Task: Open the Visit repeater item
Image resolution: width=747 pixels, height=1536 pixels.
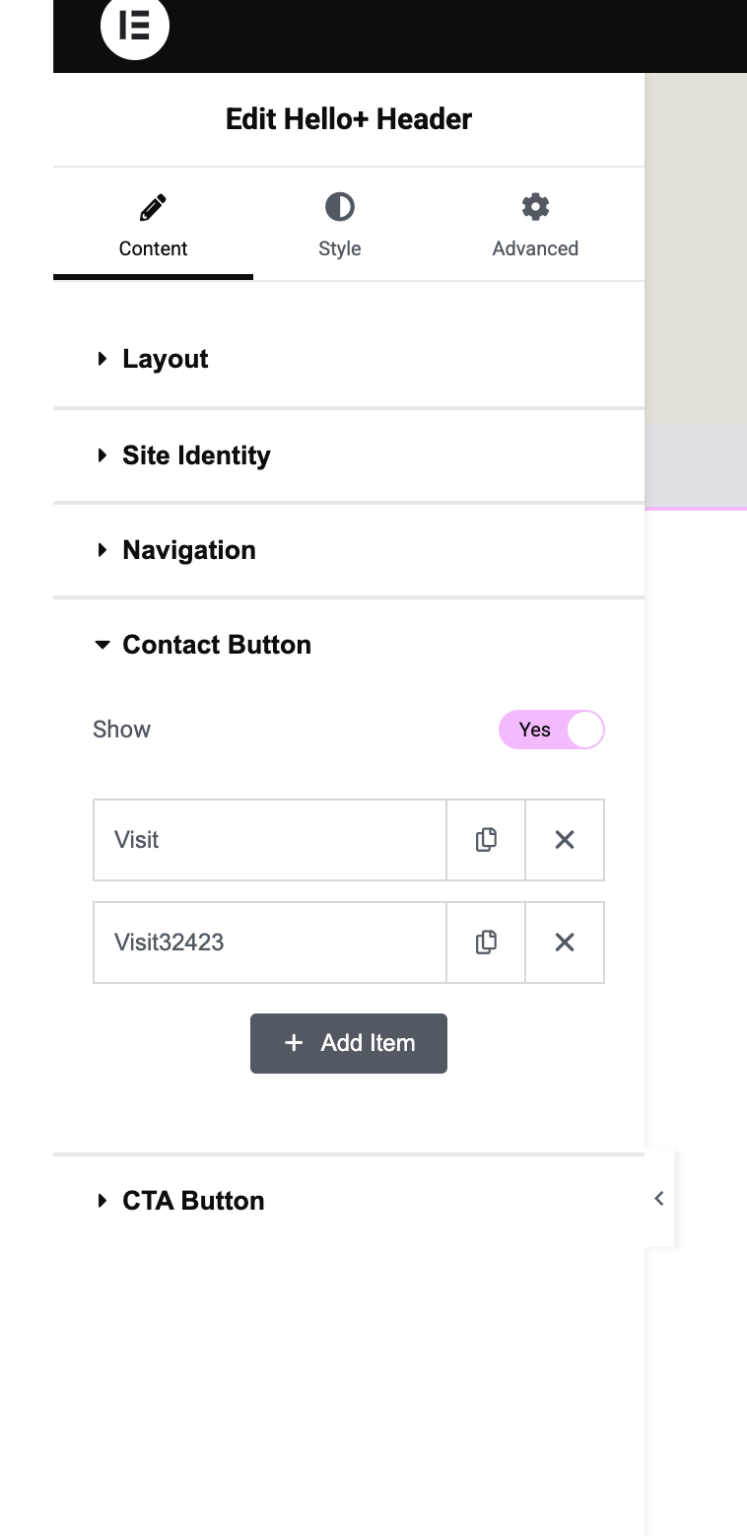Action: coord(268,840)
